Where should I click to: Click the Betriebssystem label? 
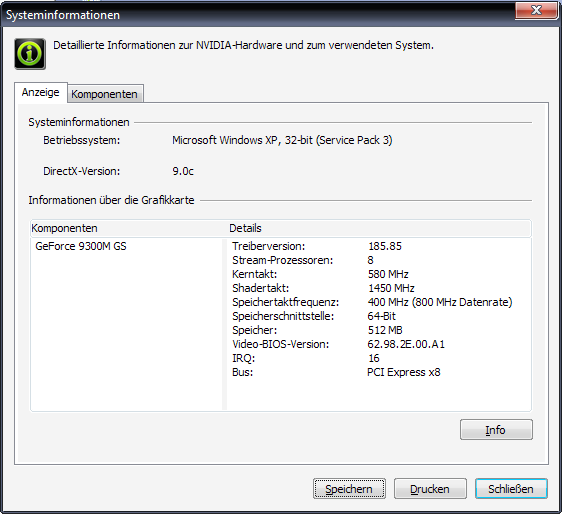pos(82,140)
